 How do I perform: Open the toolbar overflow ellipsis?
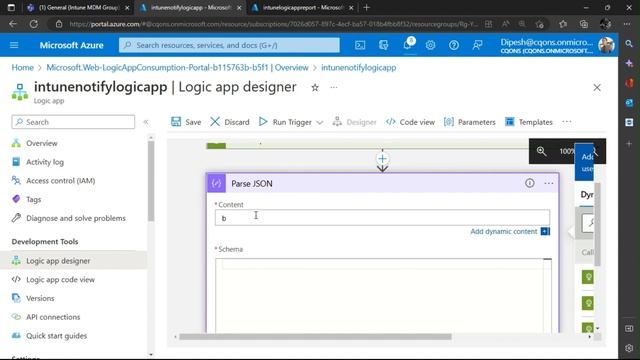tap(567, 122)
